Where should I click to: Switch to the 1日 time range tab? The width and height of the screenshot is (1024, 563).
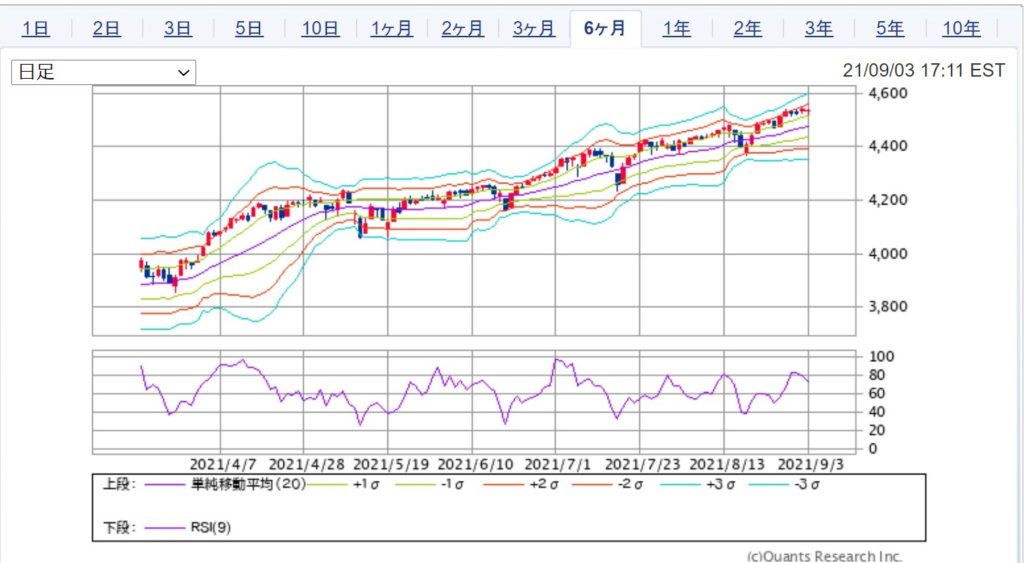point(35,28)
